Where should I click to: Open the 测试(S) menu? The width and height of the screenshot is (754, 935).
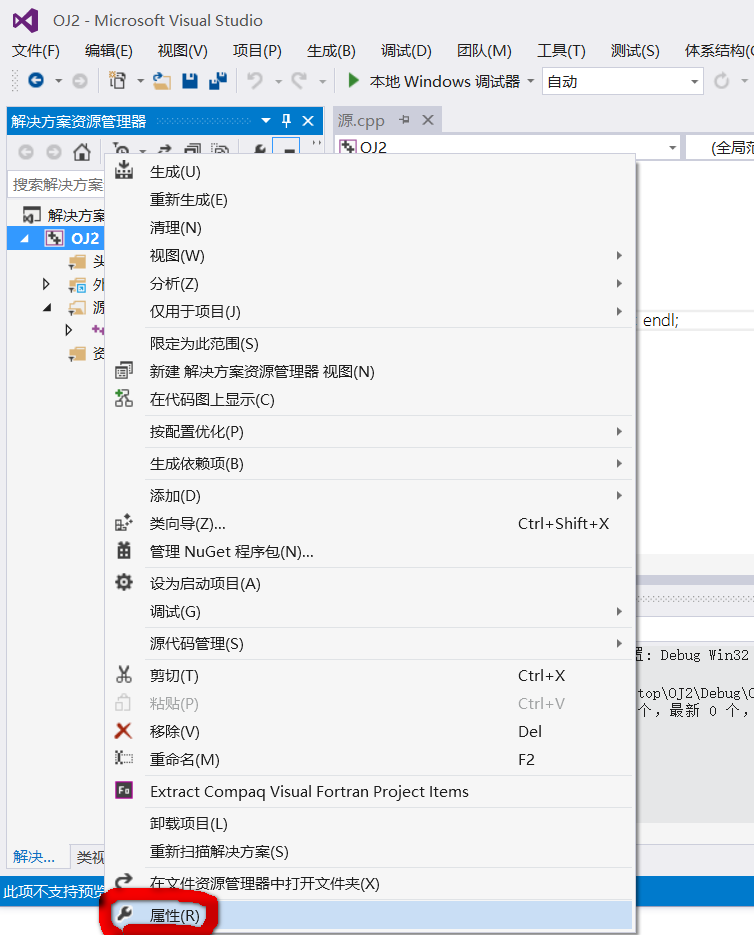pyautogui.click(x=635, y=51)
